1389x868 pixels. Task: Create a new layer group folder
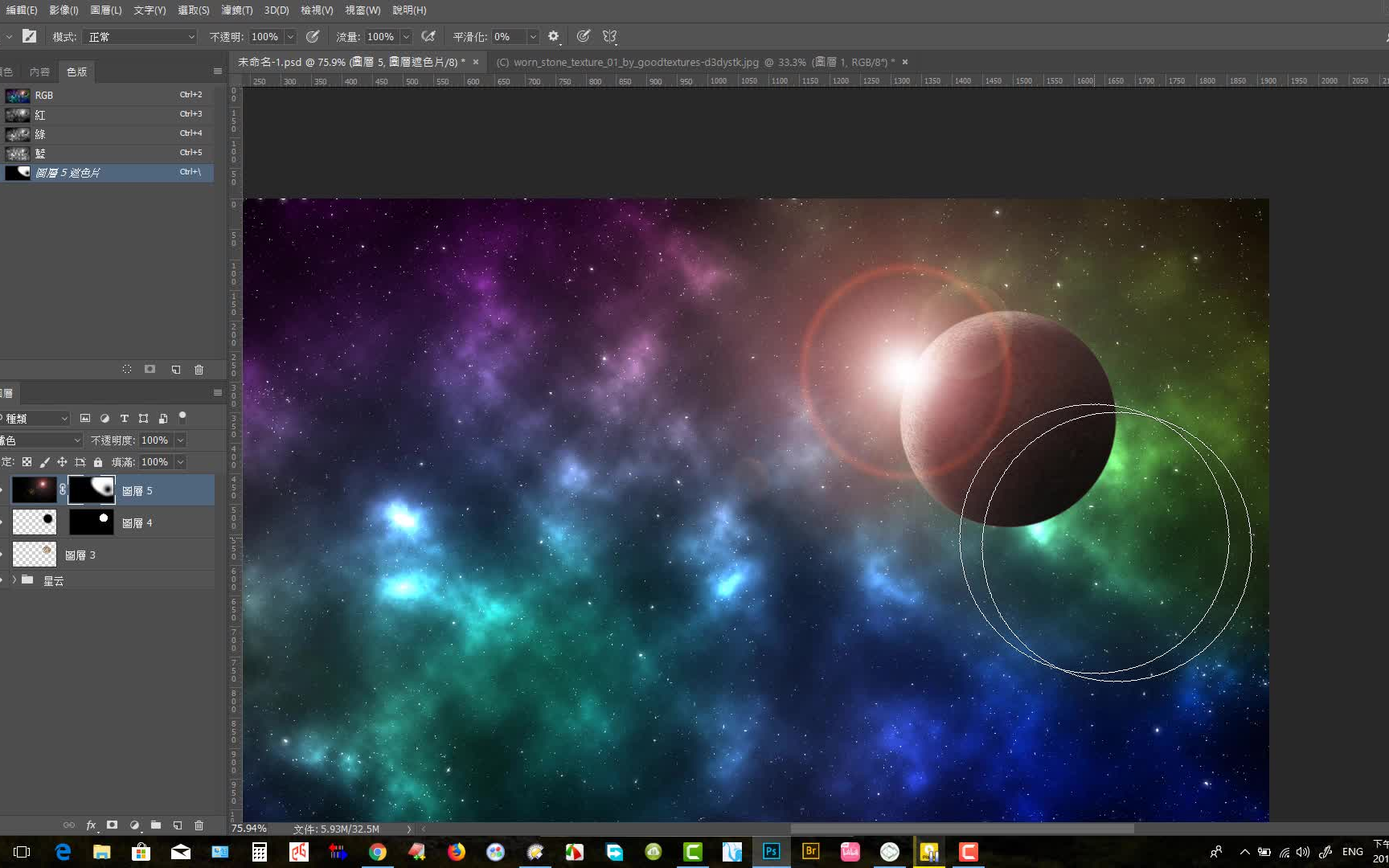[155, 825]
